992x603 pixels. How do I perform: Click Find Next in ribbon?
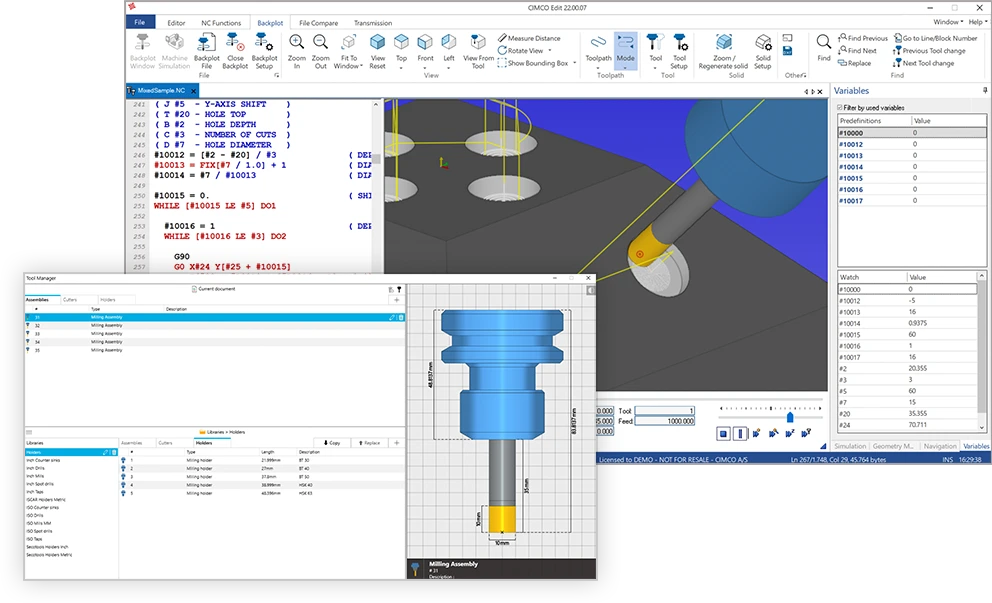coord(857,51)
